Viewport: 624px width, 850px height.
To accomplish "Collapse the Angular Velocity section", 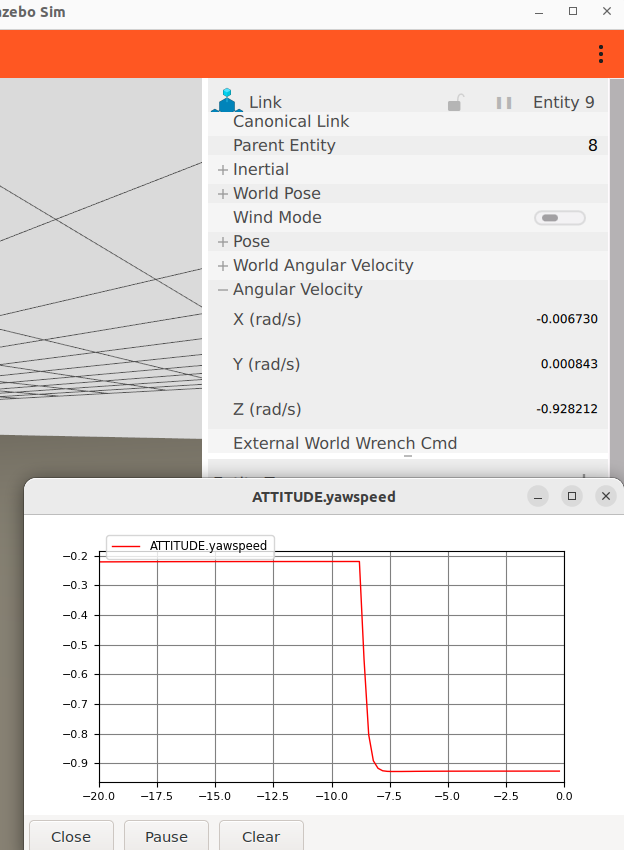I will coord(222,290).
